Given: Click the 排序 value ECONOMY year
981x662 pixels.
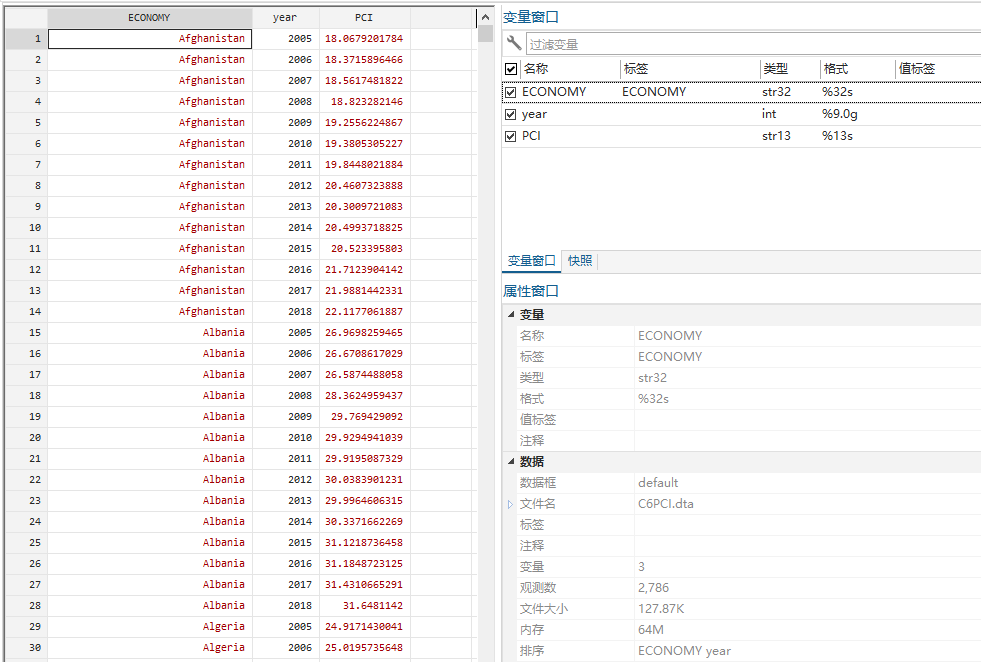Looking at the screenshot, I should point(684,651).
